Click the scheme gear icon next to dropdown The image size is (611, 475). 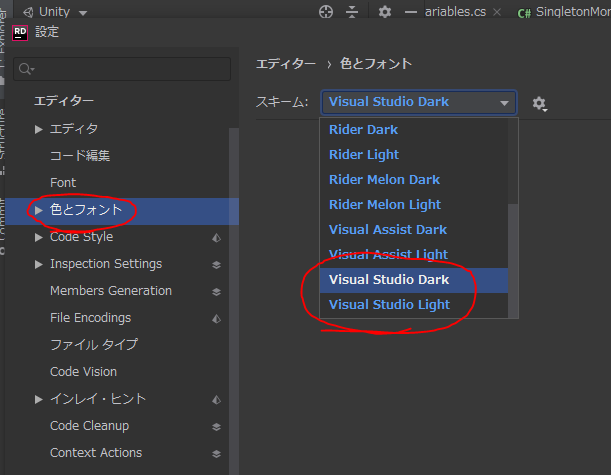[539, 103]
